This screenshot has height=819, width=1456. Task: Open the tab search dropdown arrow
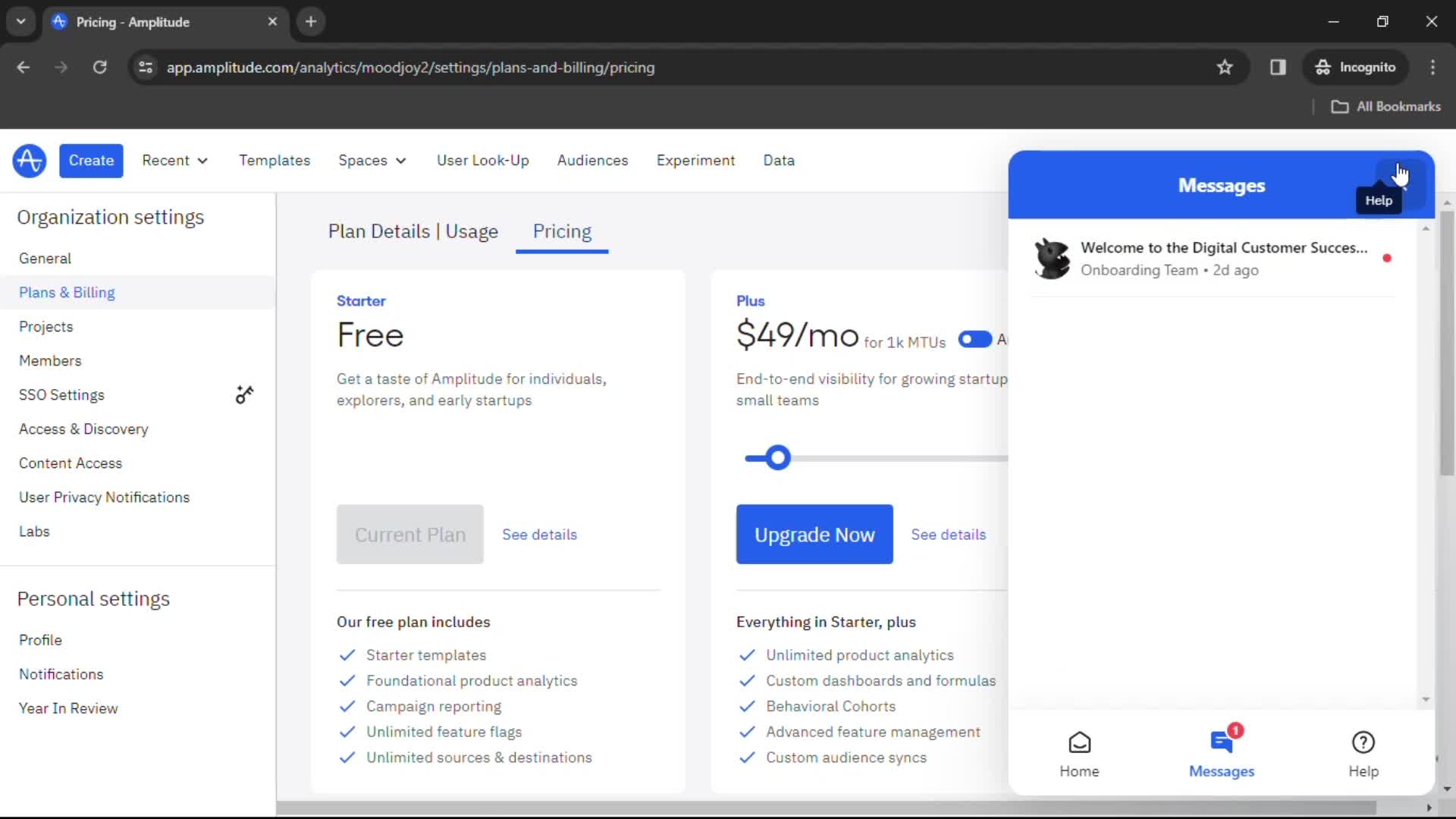click(x=21, y=22)
